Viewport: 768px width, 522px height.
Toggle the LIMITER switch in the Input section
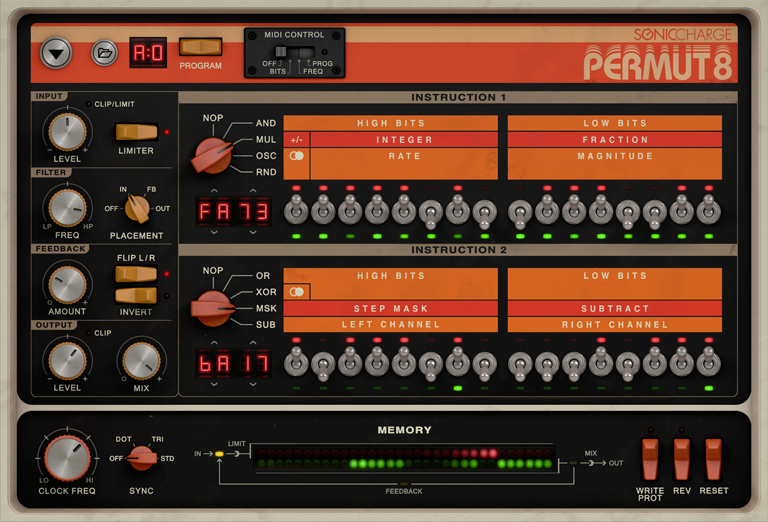(136, 132)
